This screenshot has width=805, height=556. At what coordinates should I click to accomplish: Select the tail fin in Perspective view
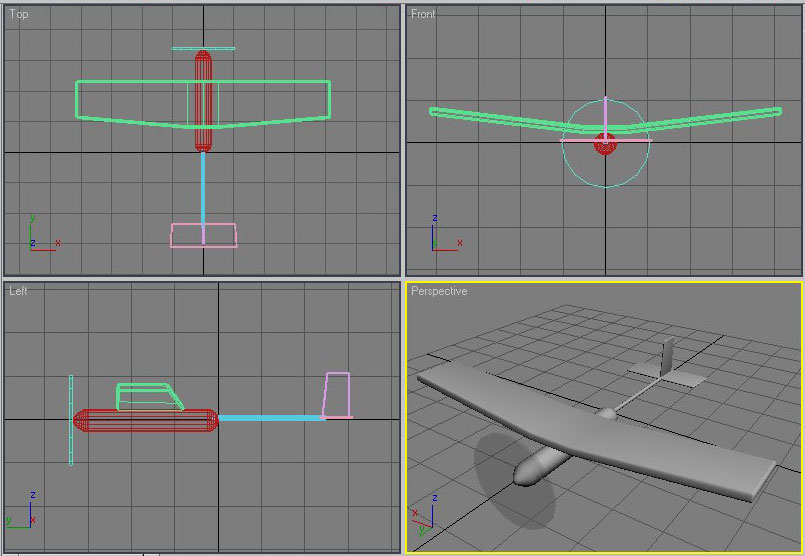point(667,355)
